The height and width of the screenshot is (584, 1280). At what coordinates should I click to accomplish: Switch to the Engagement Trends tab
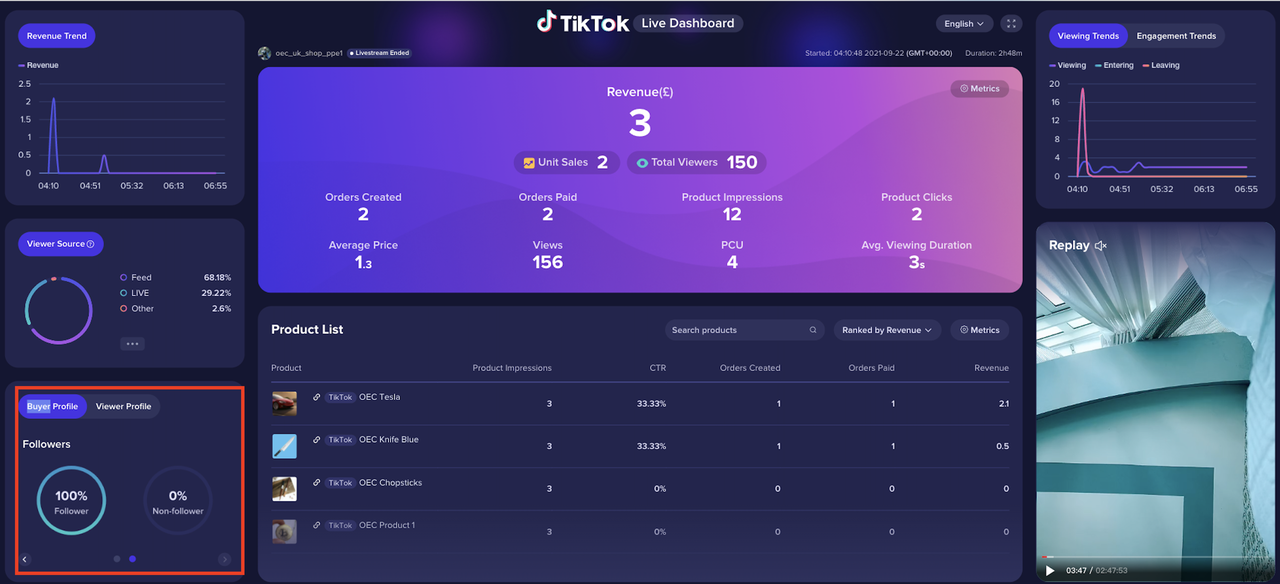click(1176, 36)
